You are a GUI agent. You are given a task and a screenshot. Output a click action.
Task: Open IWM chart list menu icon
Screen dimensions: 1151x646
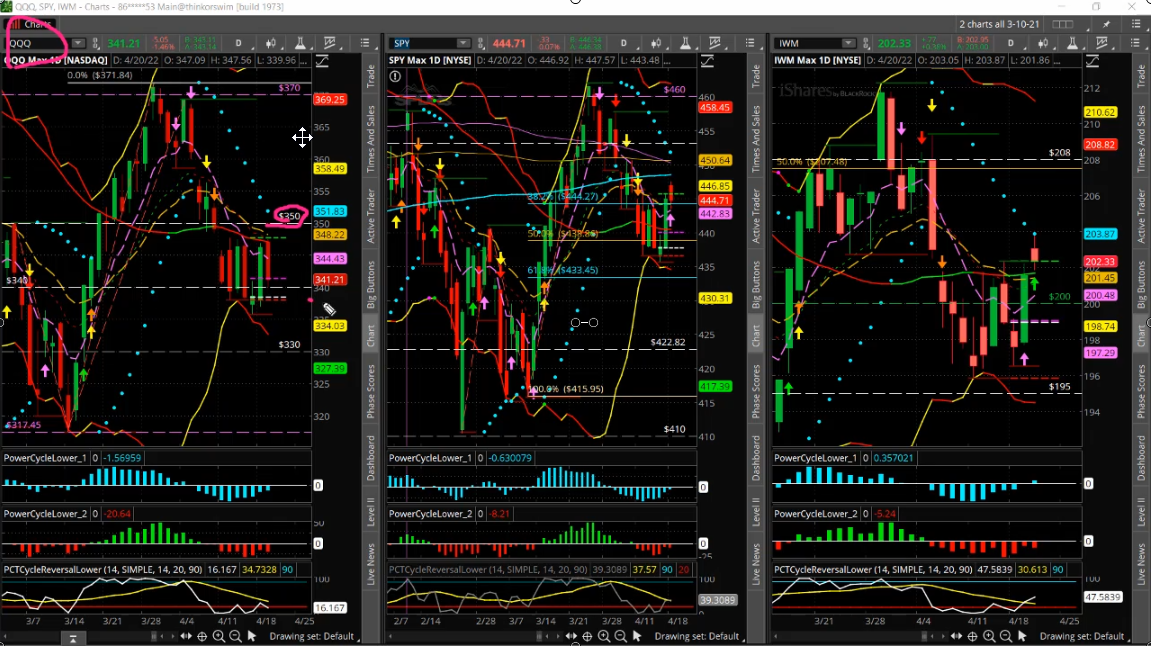[1136, 43]
